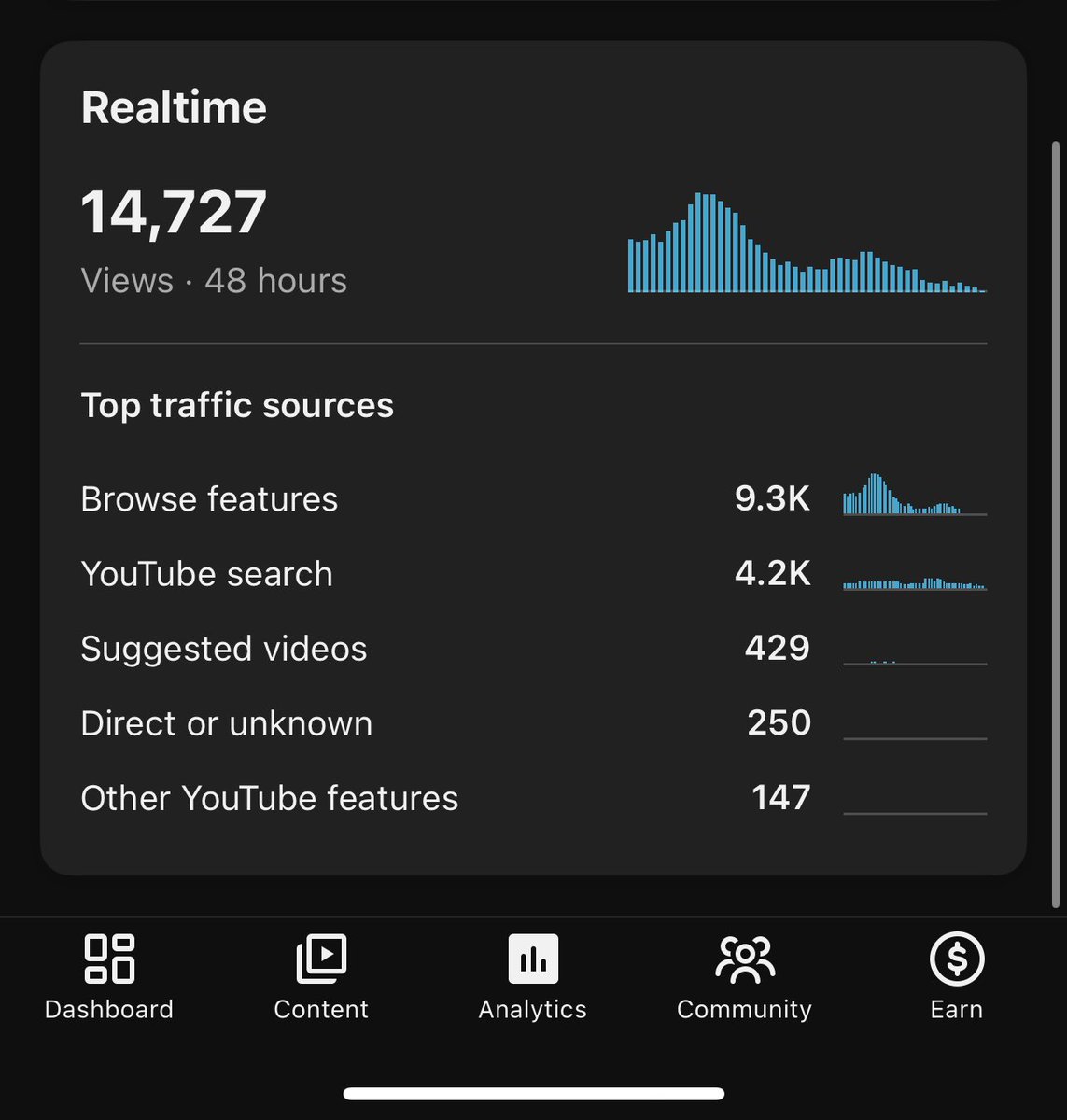Tap the Analytics bar chart icon

pyautogui.click(x=533, y=959)
